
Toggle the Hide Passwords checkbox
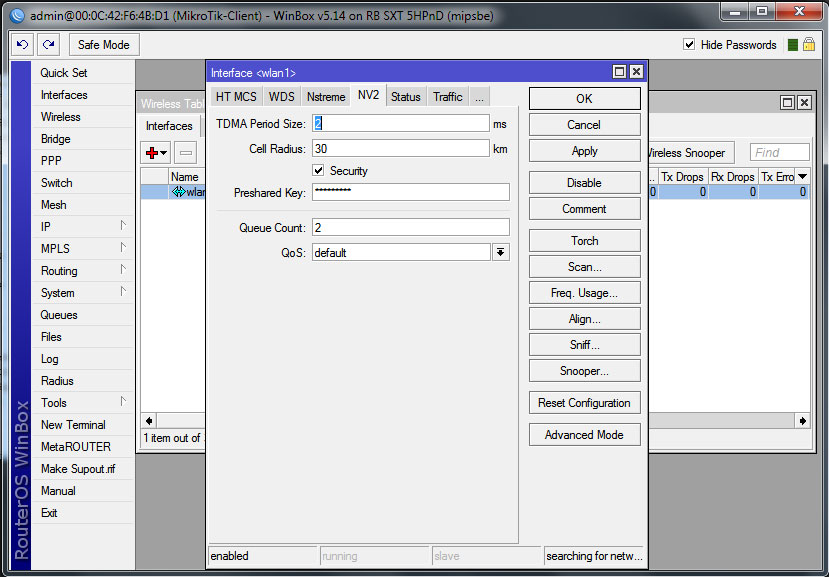pos(689,45)
